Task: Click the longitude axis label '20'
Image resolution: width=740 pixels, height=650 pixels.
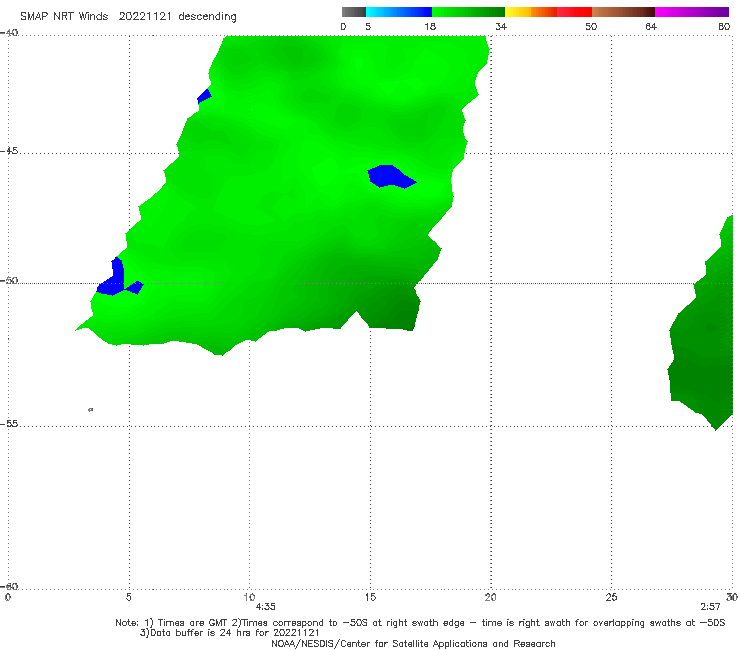Action: (x=490, y=597)
